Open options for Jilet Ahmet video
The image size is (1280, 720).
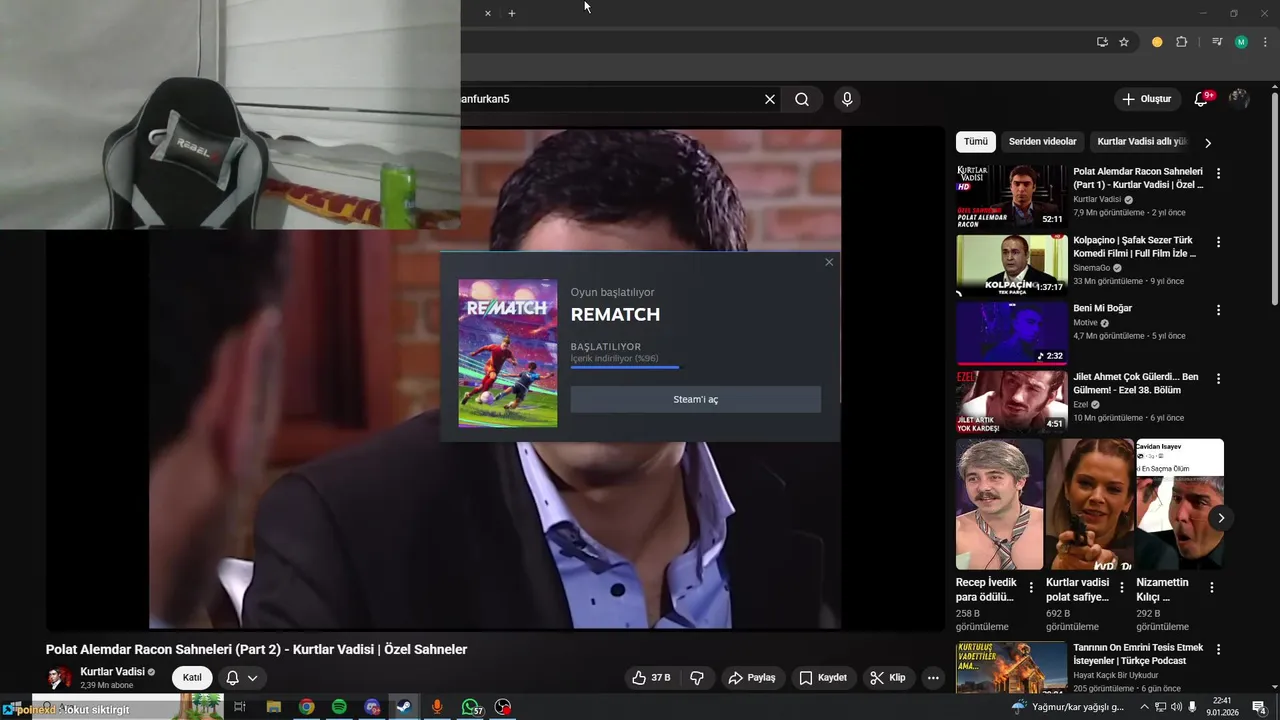click(x=1218, y=378)
